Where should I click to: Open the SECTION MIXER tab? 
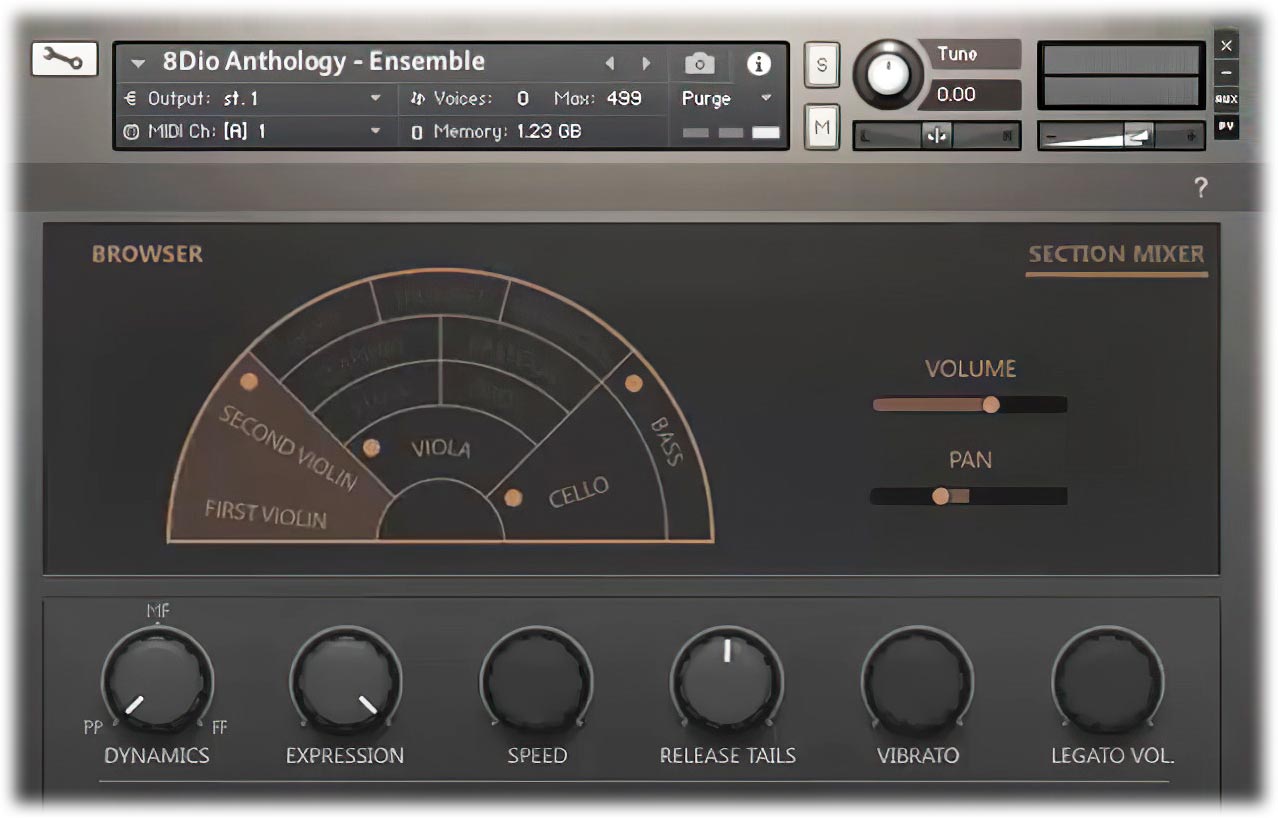click(1116, 254)
